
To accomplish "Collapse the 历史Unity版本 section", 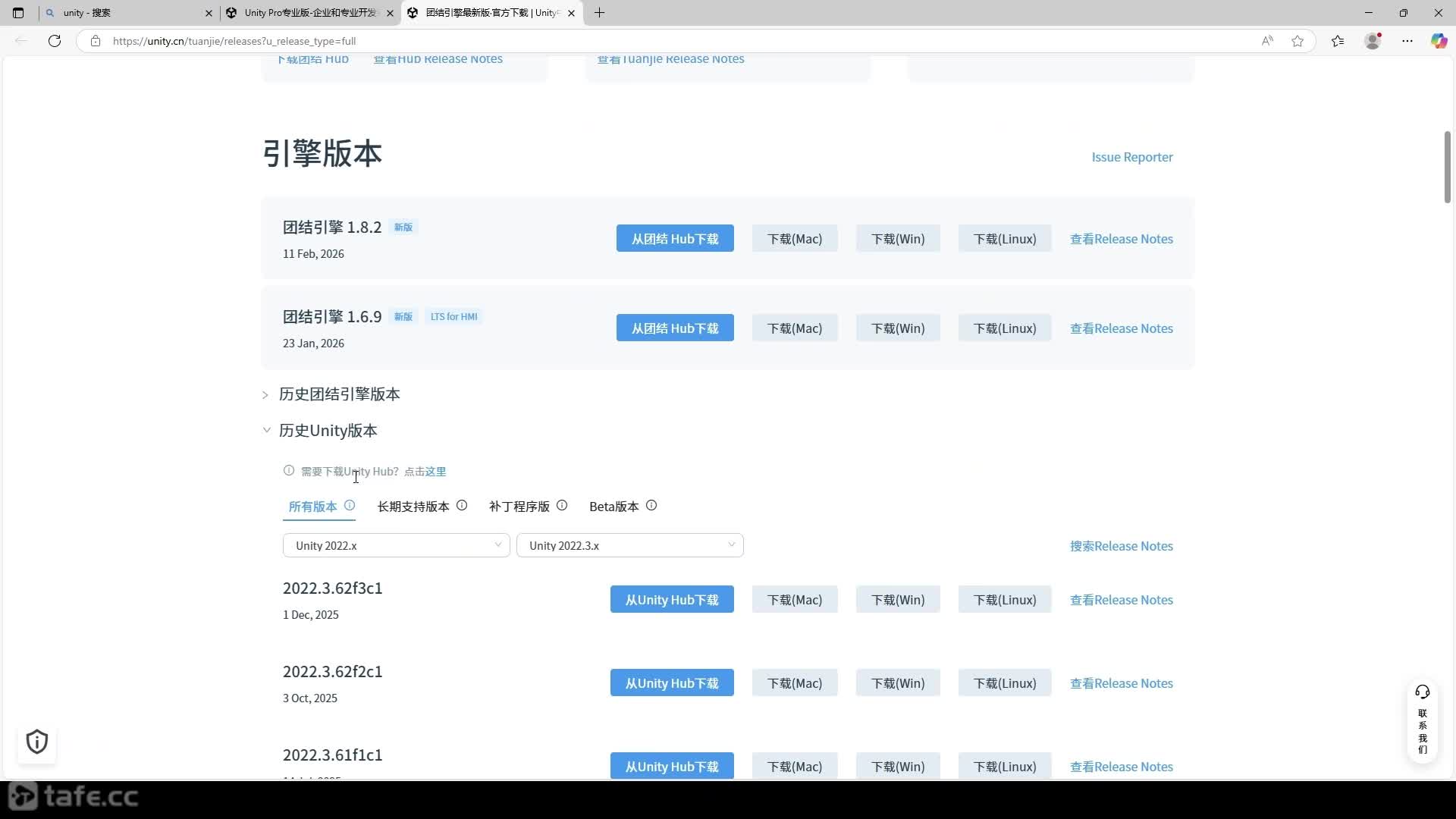I will [320, 431].
